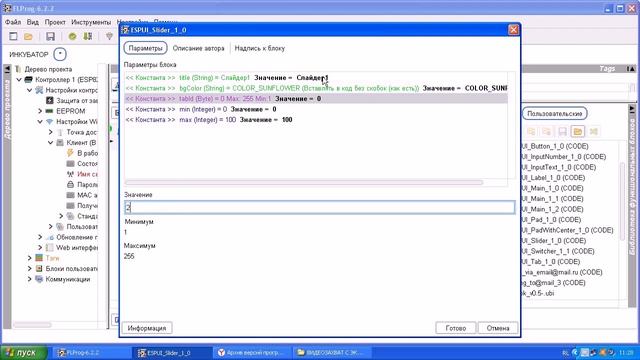Select the max (Integer) = 100 row
Image resolution: width=640 pixels, height=360 pixels.
tap(316, 120)
